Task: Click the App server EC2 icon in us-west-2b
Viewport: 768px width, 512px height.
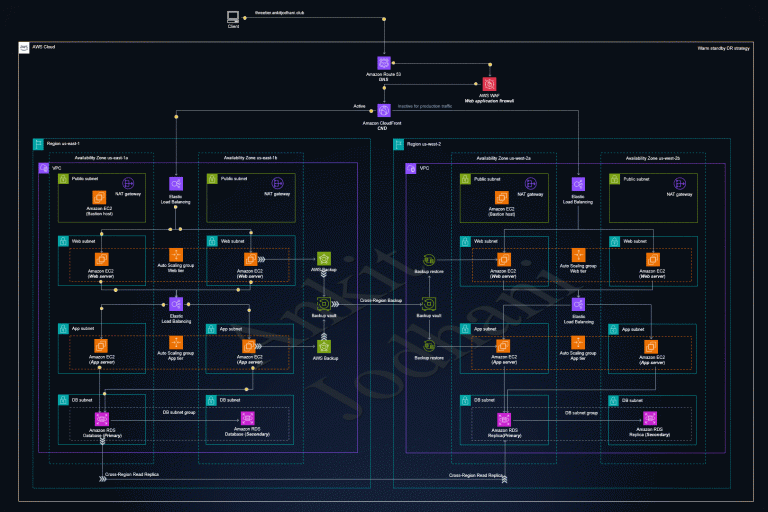Action: [x=651, y=346]
